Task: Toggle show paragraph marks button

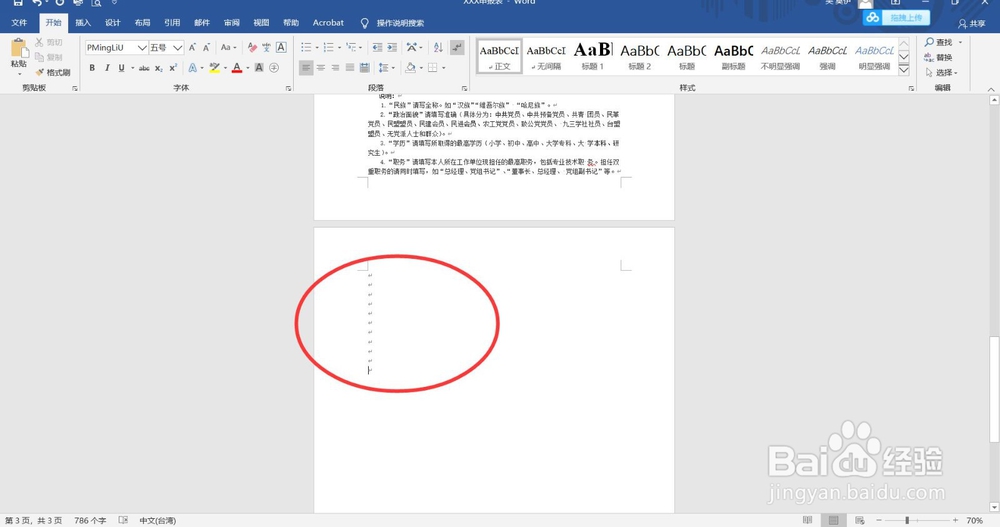Action: coord(457,48)
